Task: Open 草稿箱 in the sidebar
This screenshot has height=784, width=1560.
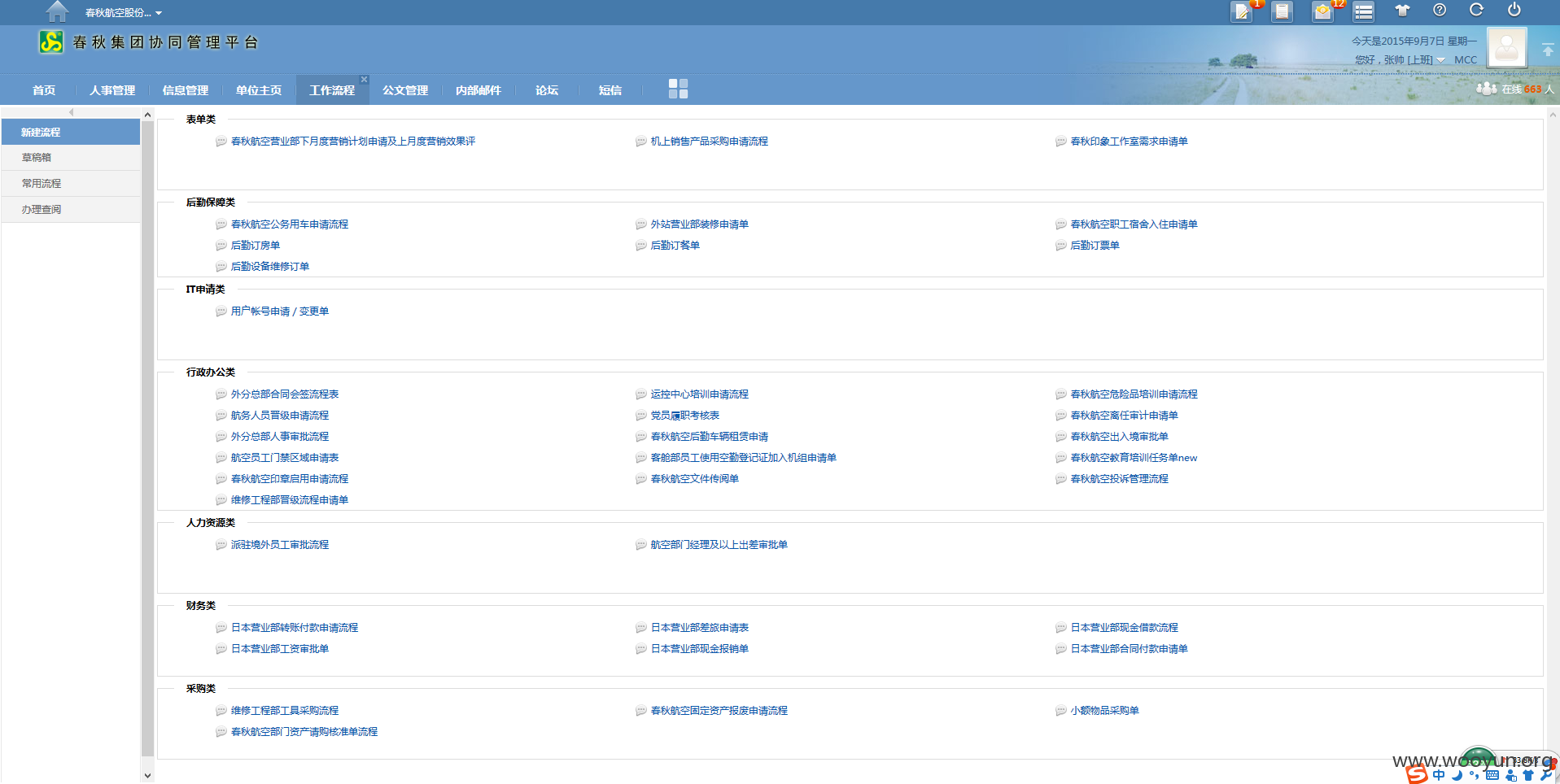Action: (x=71, y=158)
